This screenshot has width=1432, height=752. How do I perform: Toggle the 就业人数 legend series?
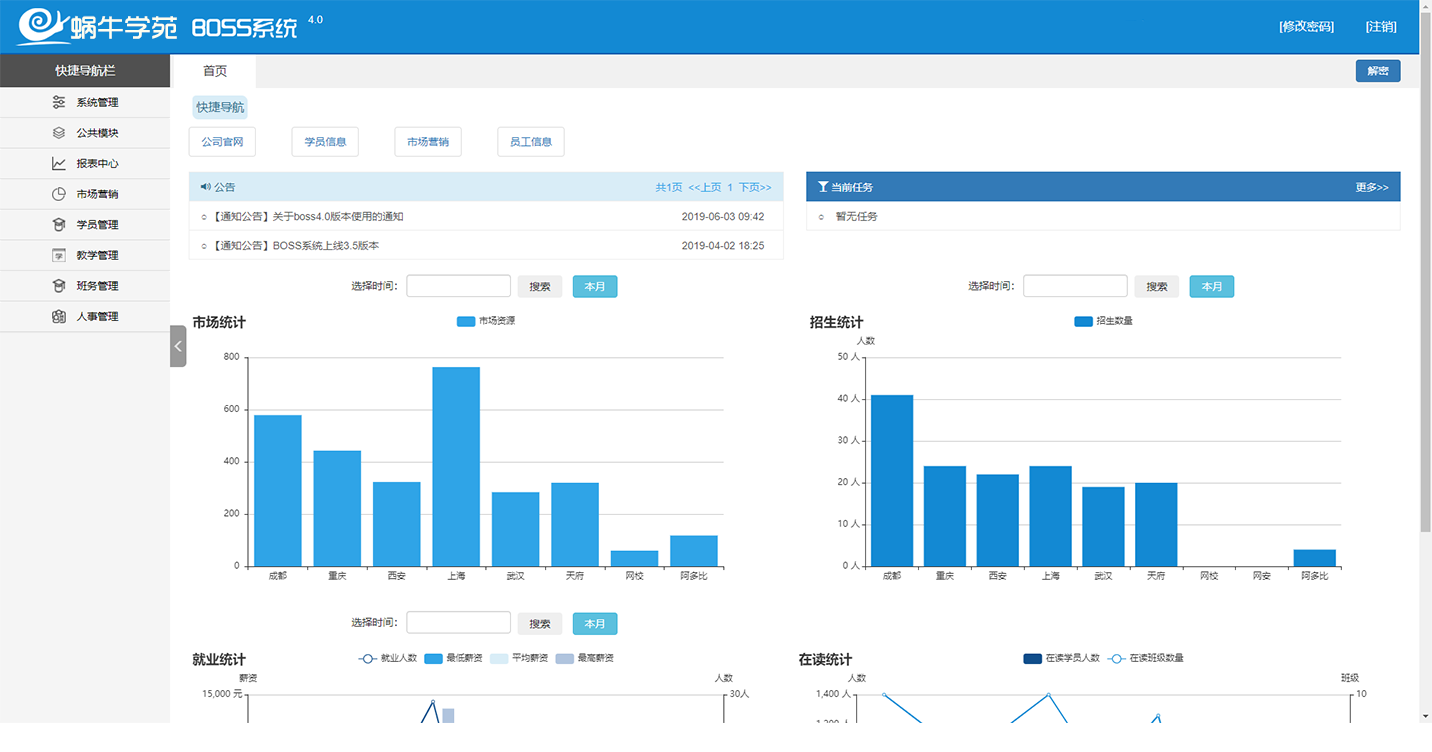[388, 658]
